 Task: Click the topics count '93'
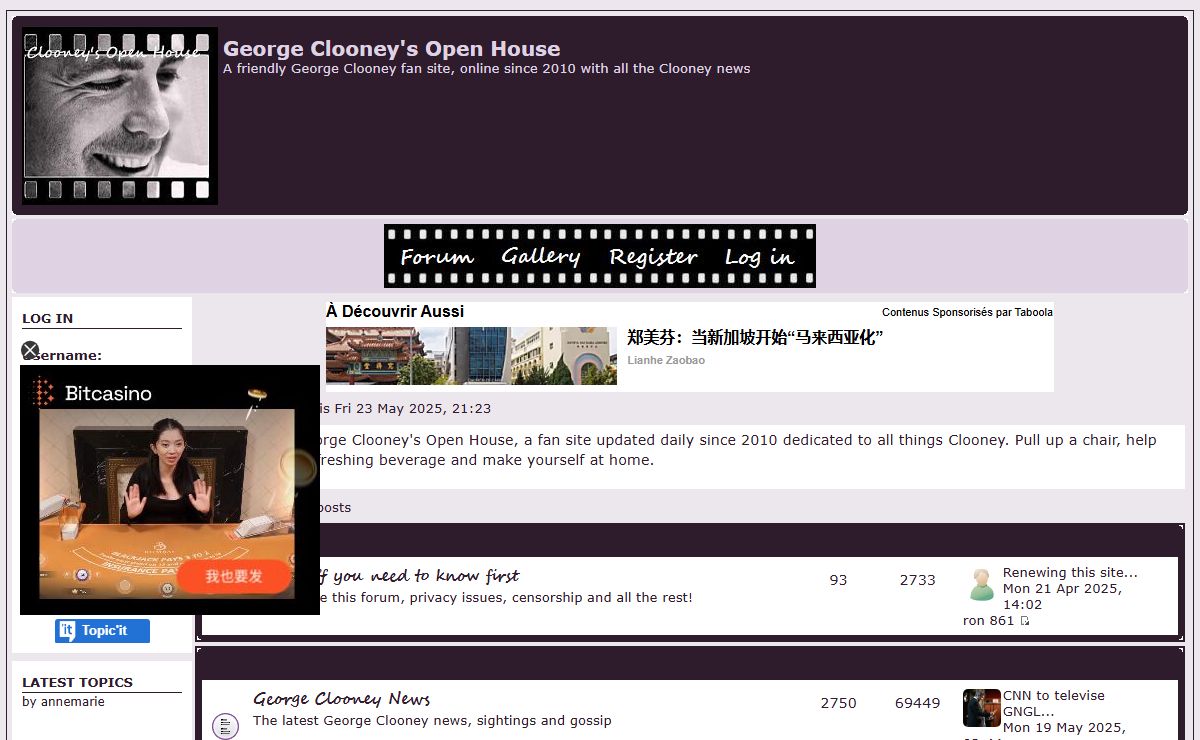(x=838, y=580)
